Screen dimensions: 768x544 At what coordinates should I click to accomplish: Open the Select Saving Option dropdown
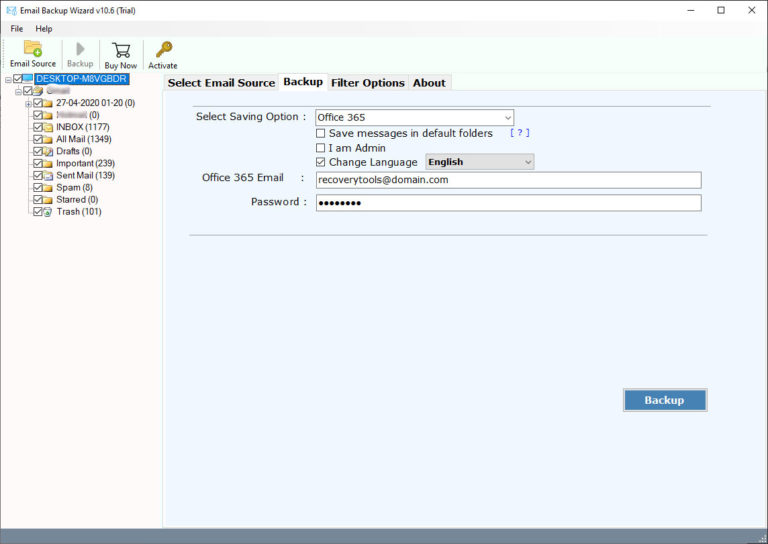[414, 118]
